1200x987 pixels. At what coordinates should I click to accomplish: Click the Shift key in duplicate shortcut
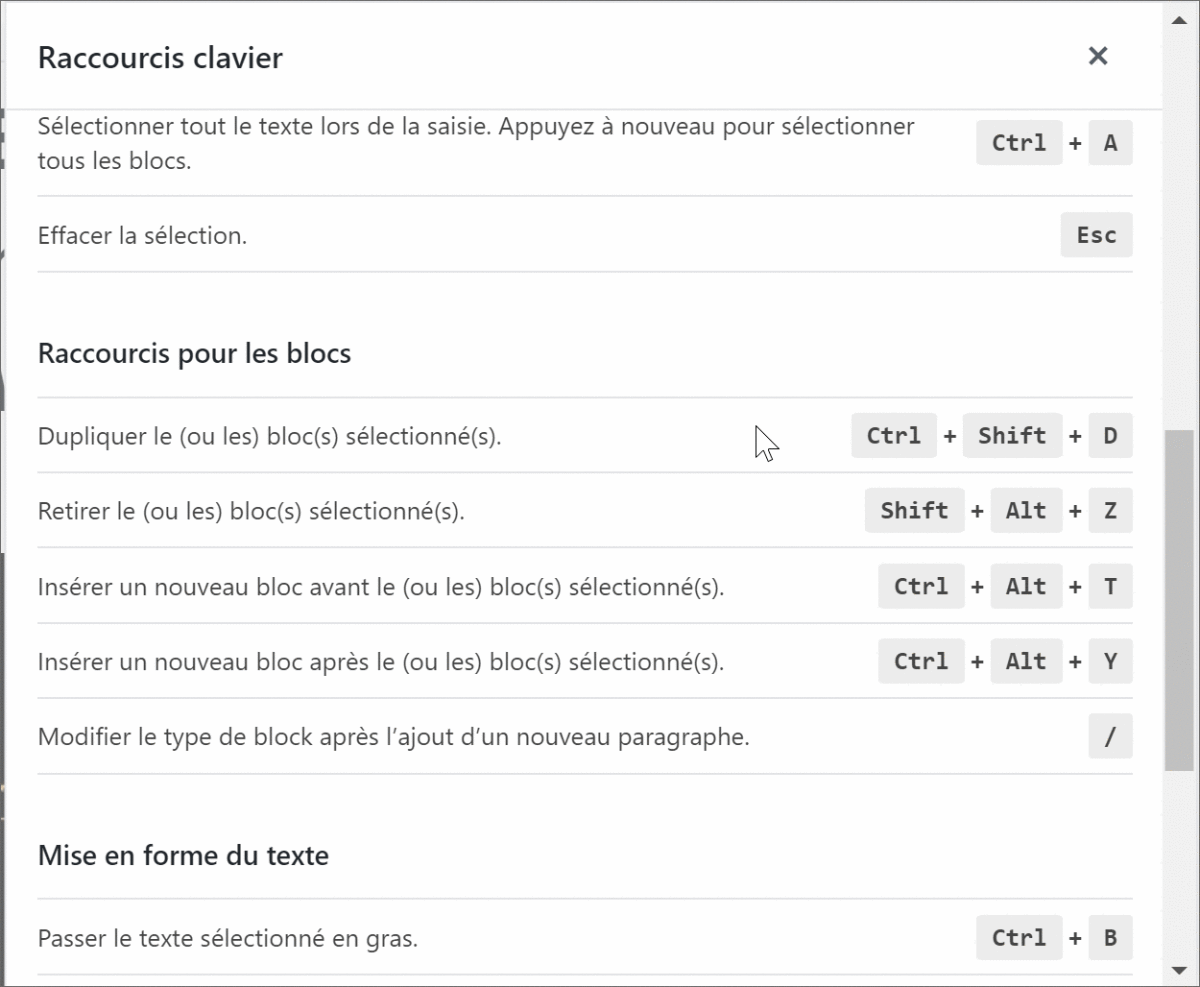pyautogui.click(x=1012, y=436)
